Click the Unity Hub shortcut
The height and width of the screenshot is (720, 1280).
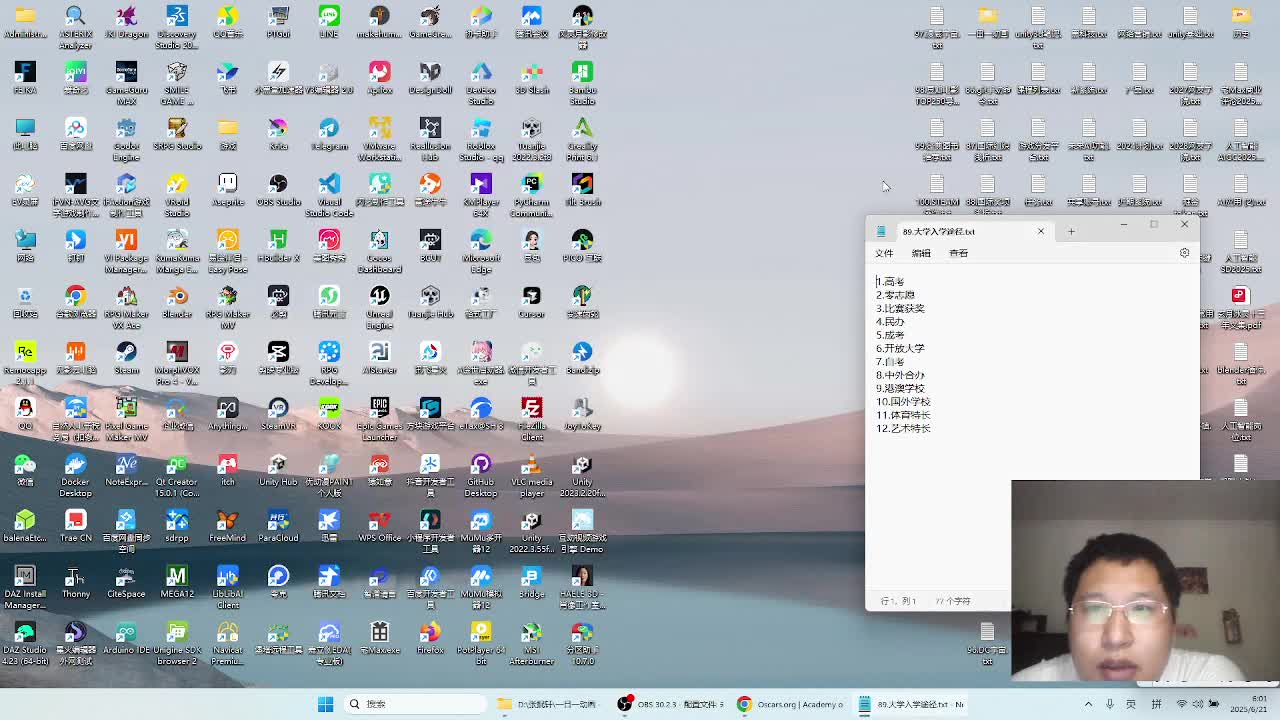tap(278, 465)
